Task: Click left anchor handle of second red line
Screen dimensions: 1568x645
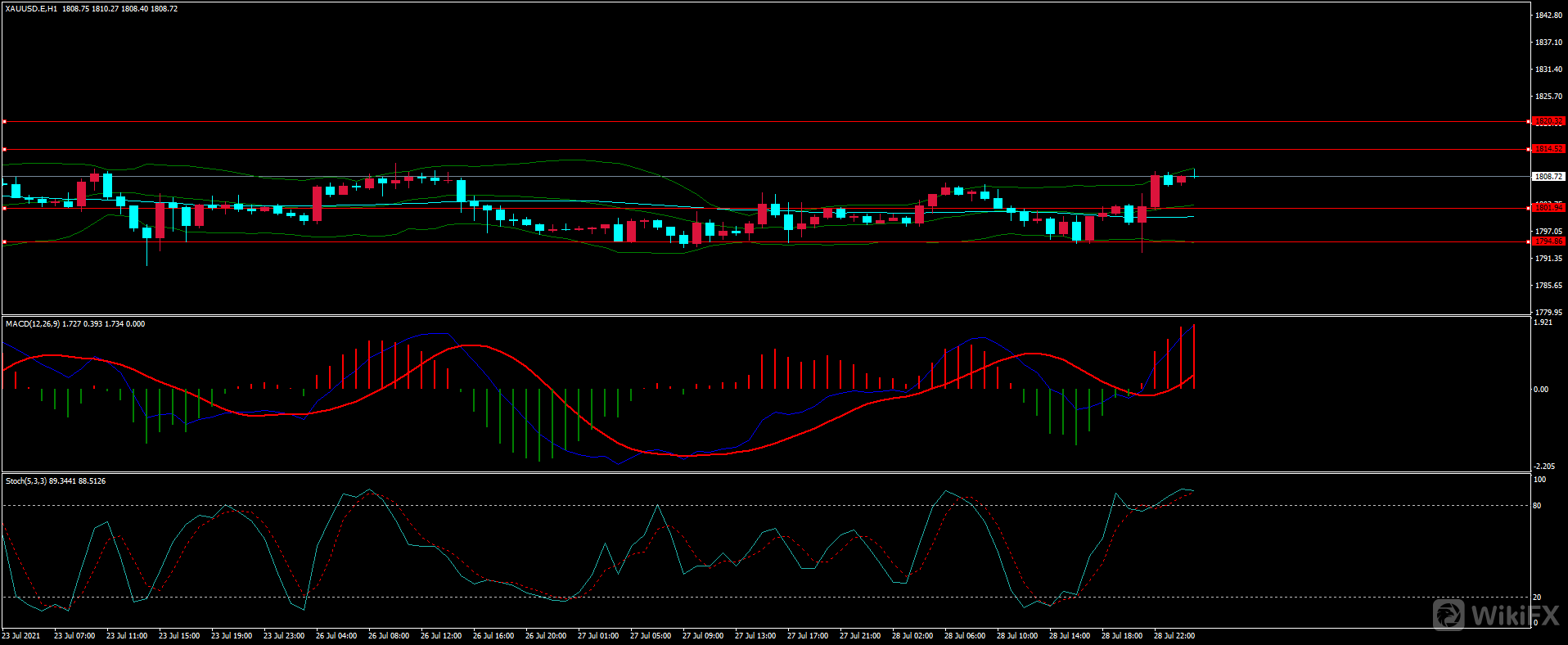Action: pyautogui.click(x=4, y=149)
